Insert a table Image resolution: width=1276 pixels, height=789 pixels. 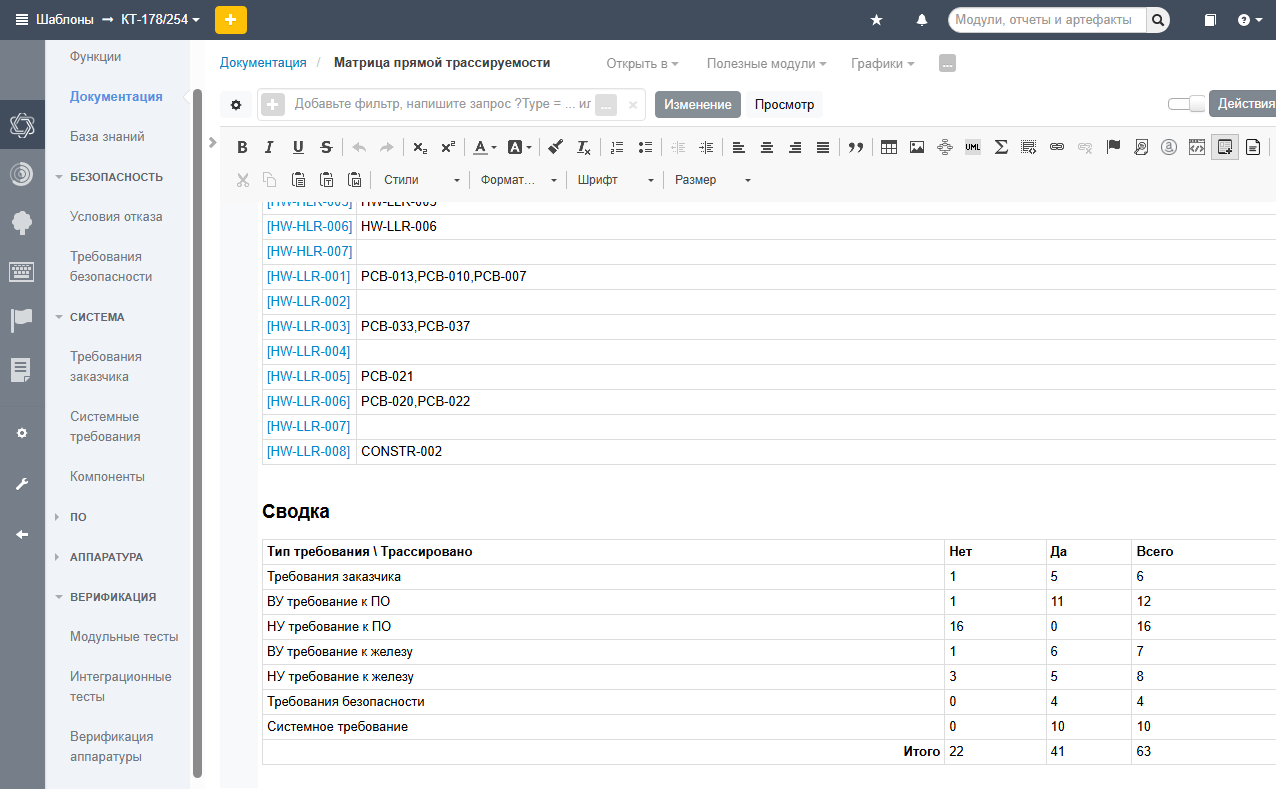tap(889, 147)
